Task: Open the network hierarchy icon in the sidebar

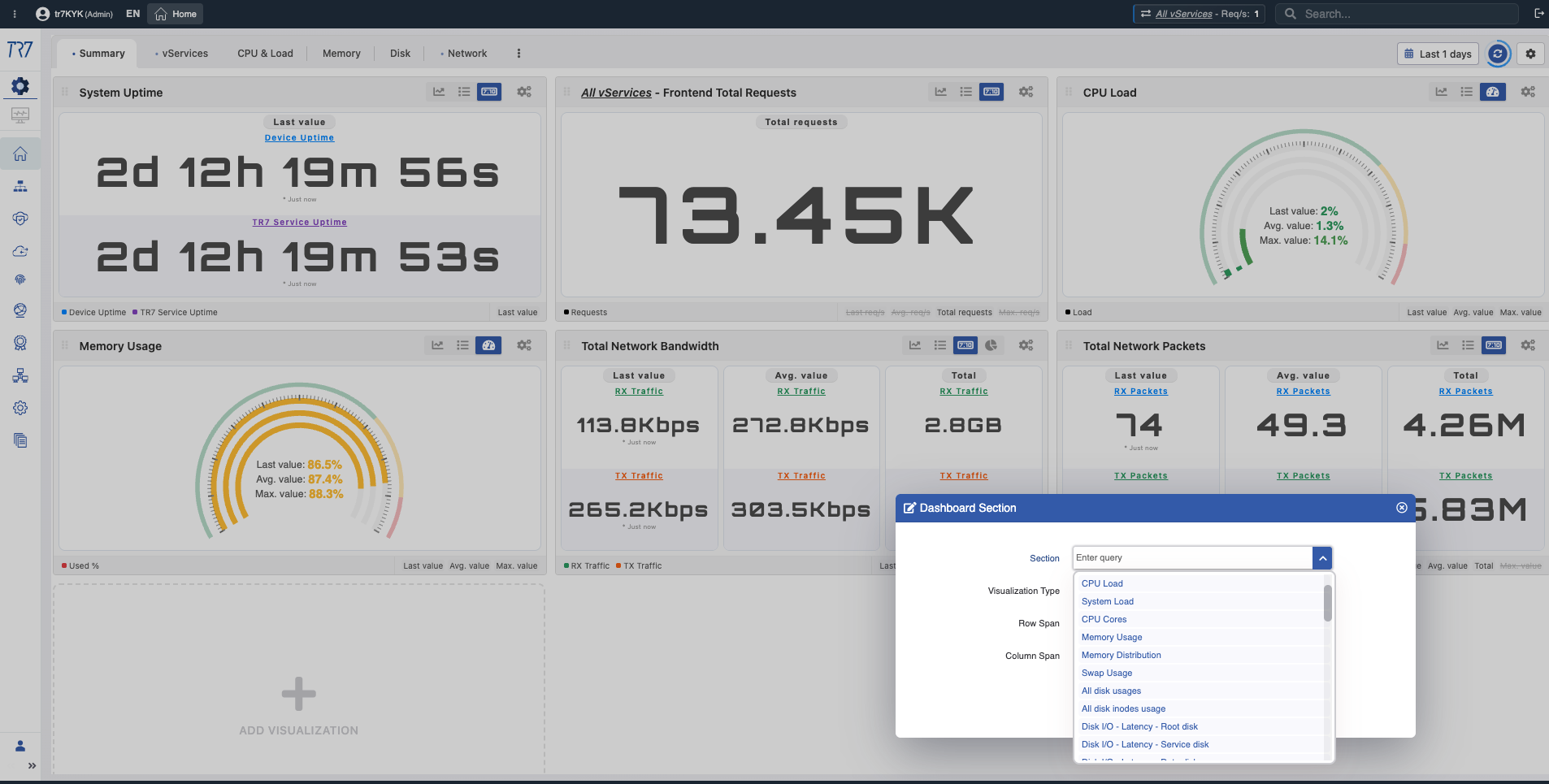Action: tap(20, 187)
